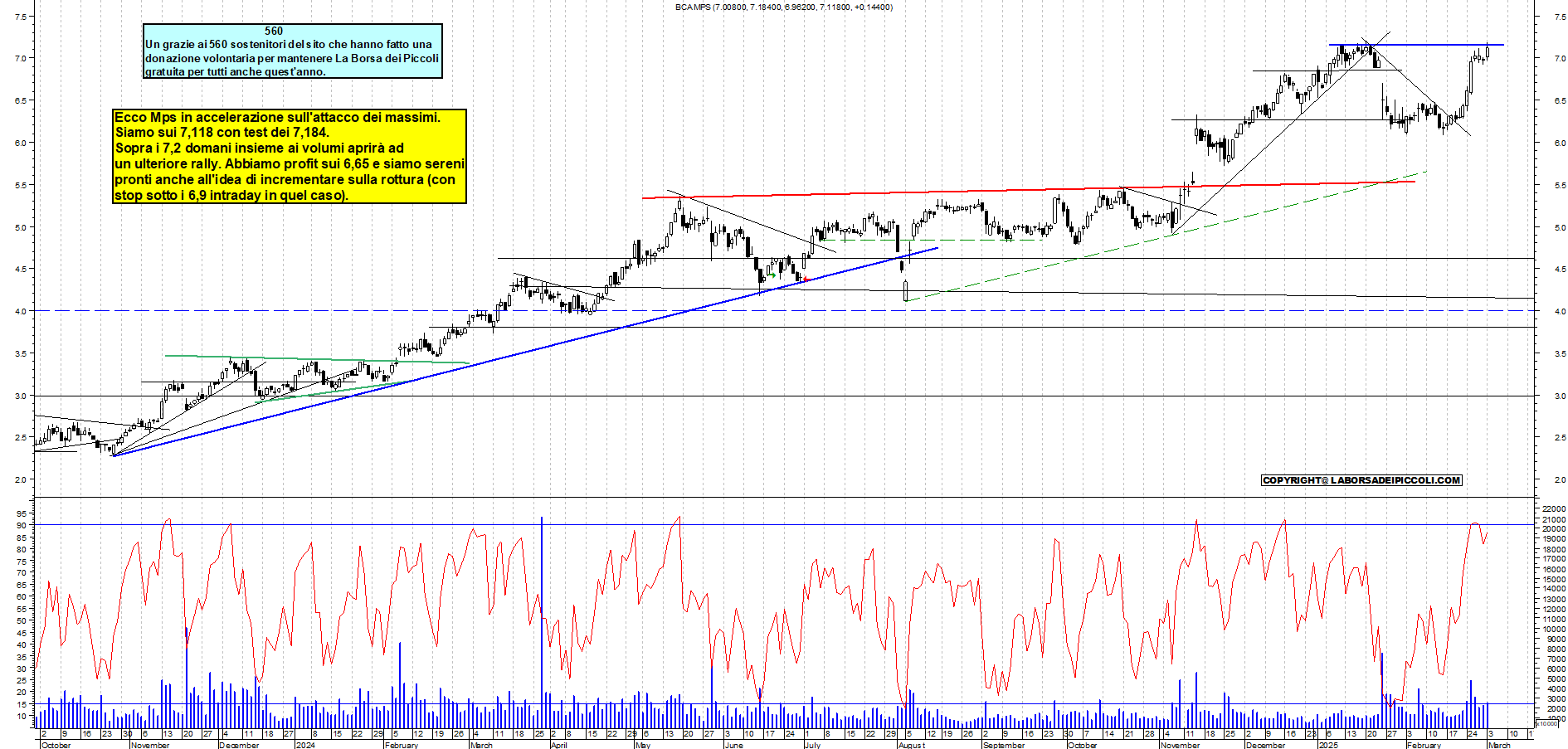Click the '70' oscillator scale label
The image size is (1568, 749).
pyautogui.click(x=21, y=572)
